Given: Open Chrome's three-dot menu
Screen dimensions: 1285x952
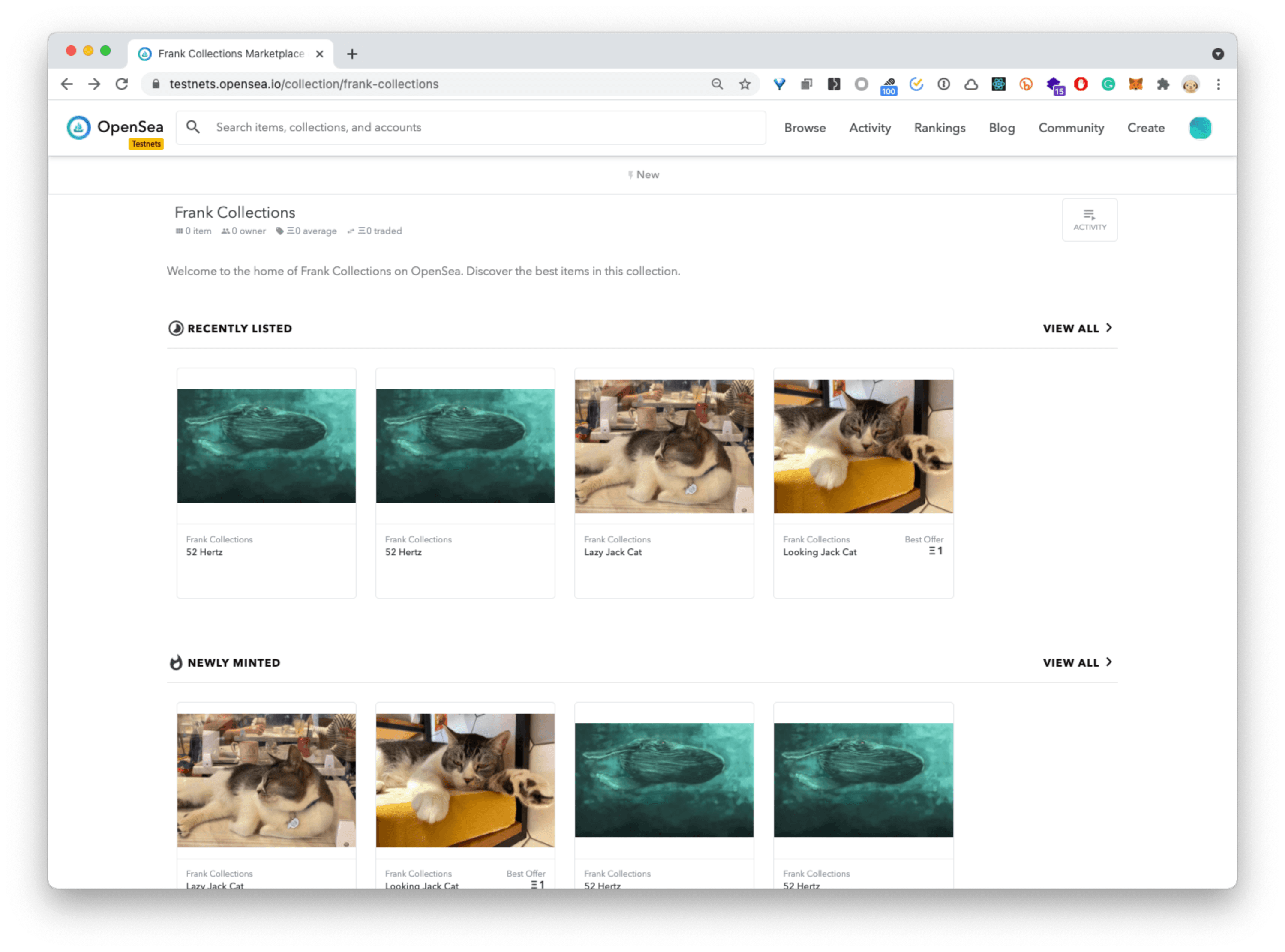Looking at the screenshot, I should [x=1218, y=84].
